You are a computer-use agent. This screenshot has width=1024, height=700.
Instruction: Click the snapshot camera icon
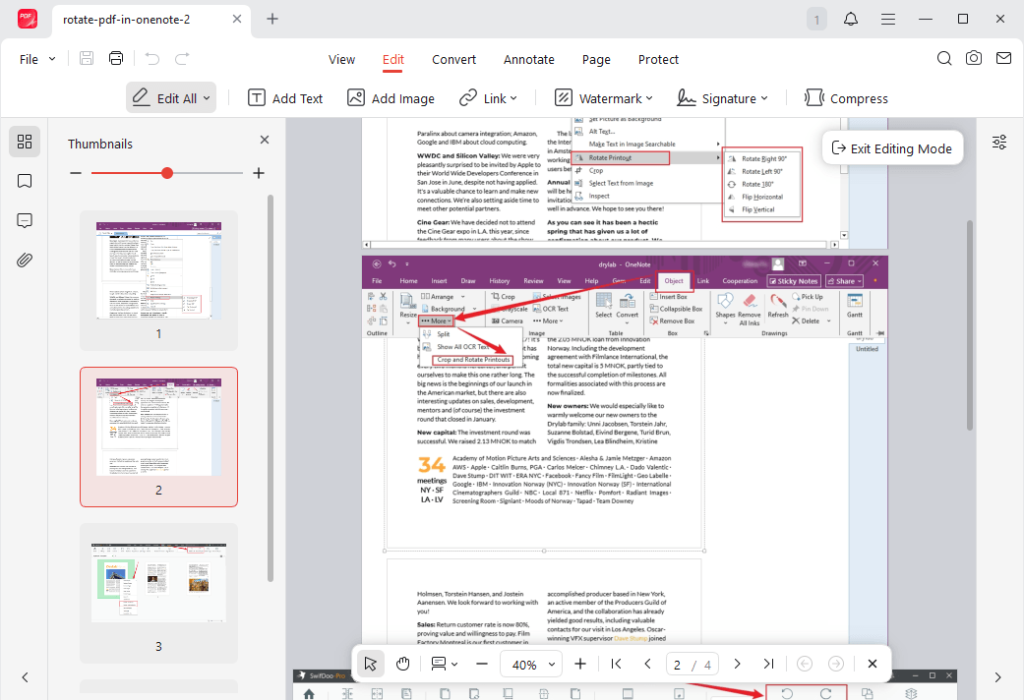(x=973, y=58)
